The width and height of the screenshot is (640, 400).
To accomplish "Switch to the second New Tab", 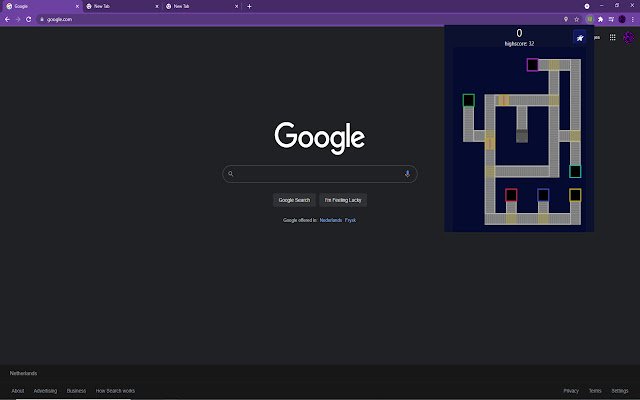I will 201,7.
